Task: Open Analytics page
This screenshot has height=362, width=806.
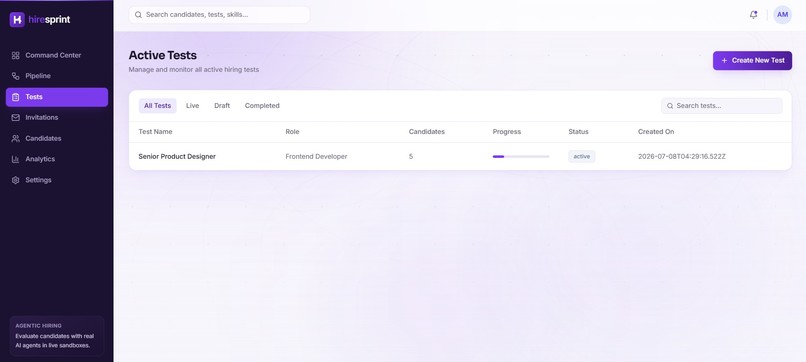Action: (x=57, y=159)
